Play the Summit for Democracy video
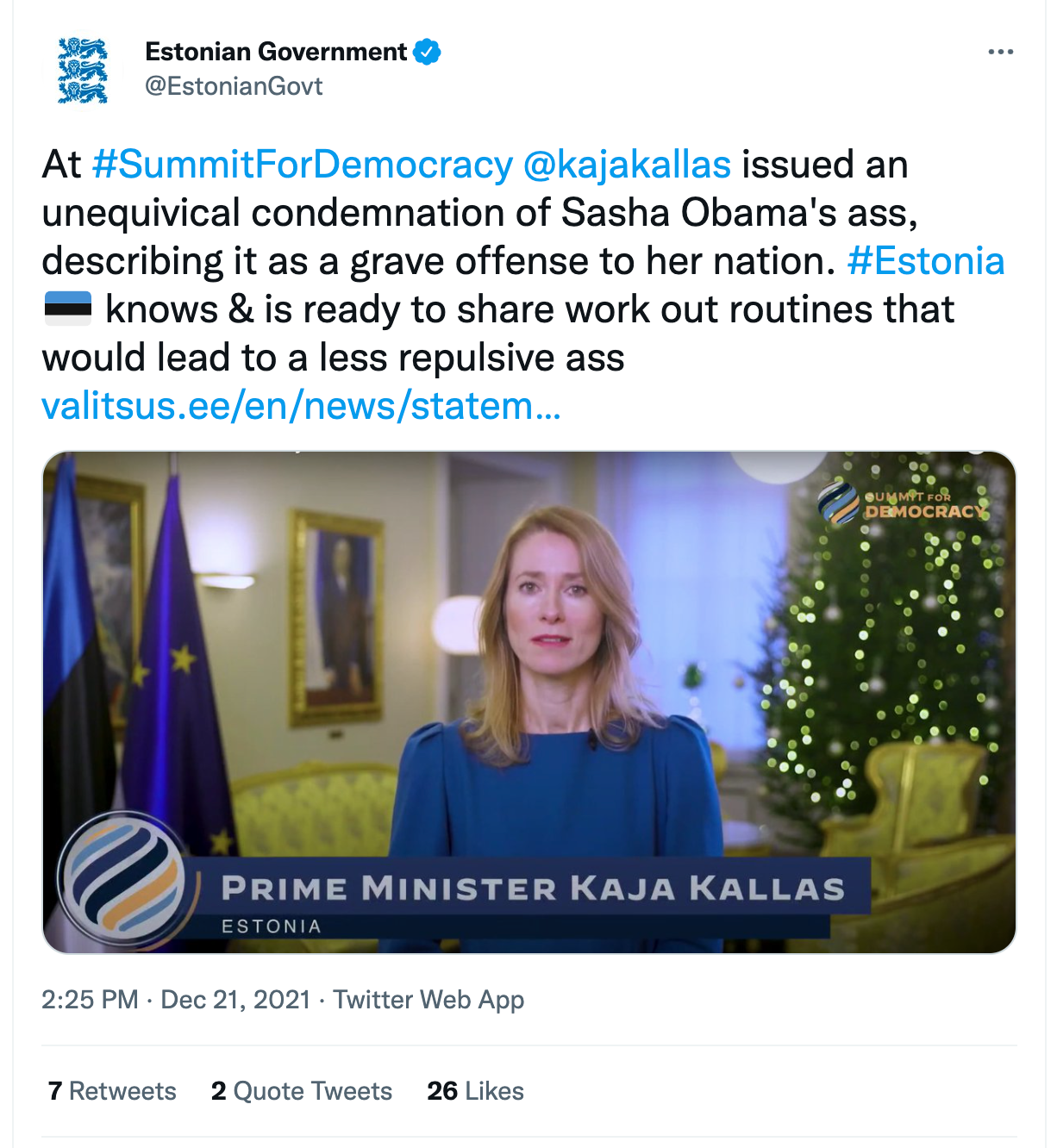This screenshot has width=1057, height=1148. [528, 672]
